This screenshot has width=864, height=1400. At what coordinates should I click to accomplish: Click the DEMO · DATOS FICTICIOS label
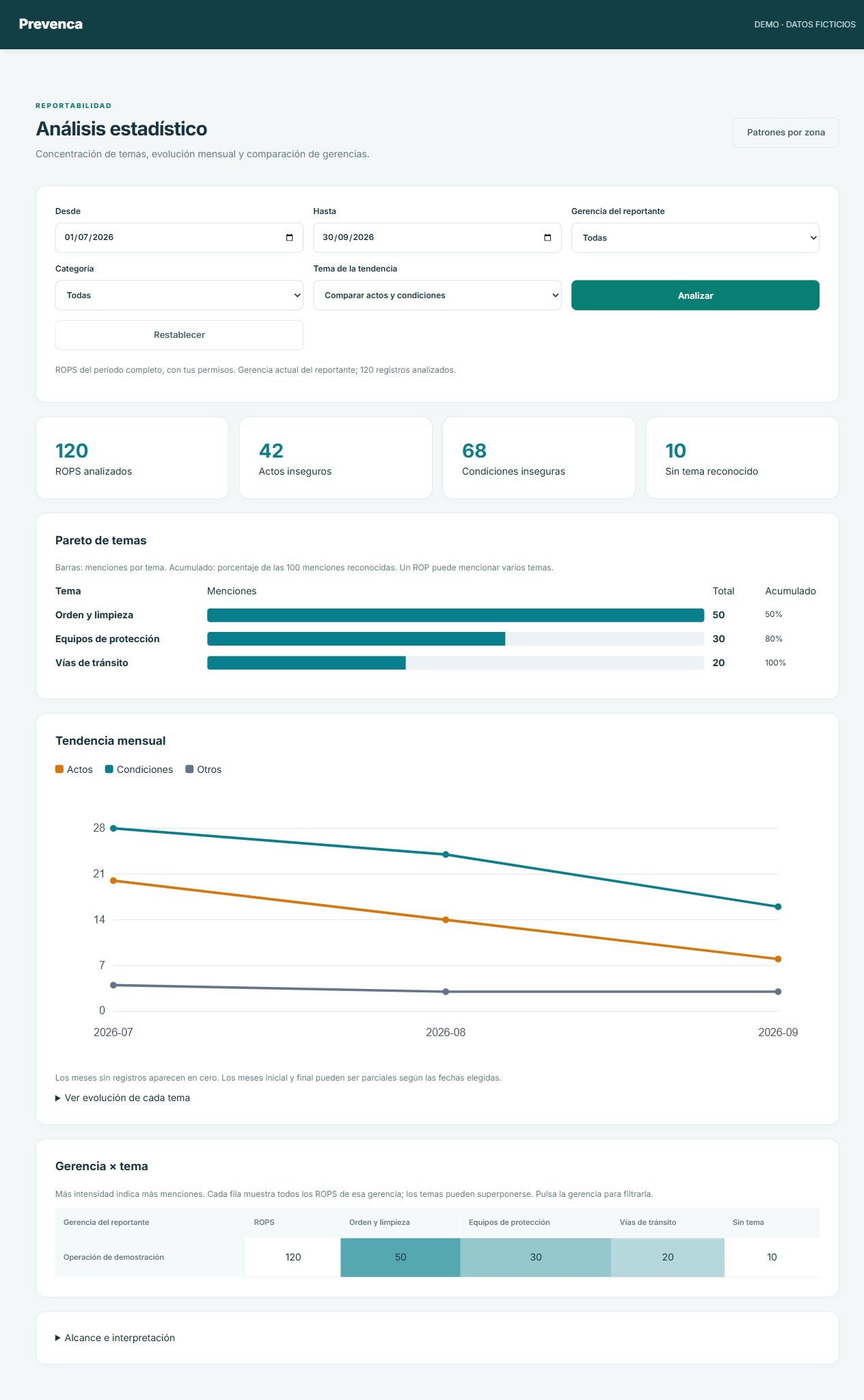pyautogui.click(x=805, y=25)
